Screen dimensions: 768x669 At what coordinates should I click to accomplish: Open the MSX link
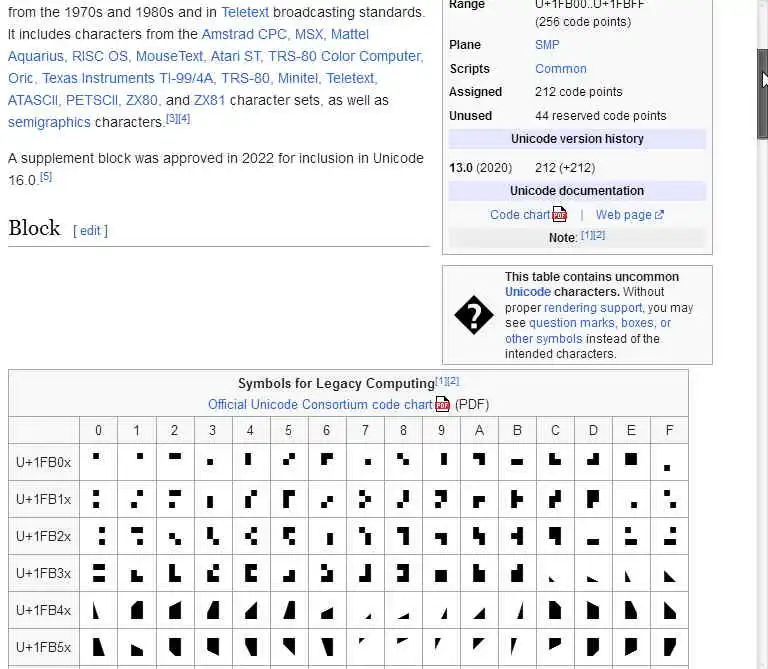coord(309,34)
